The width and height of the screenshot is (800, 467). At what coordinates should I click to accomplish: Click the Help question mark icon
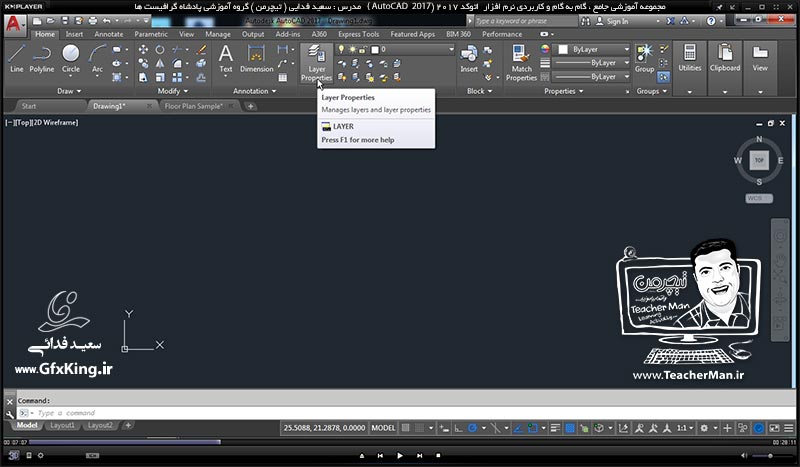[x=711, y=21]
